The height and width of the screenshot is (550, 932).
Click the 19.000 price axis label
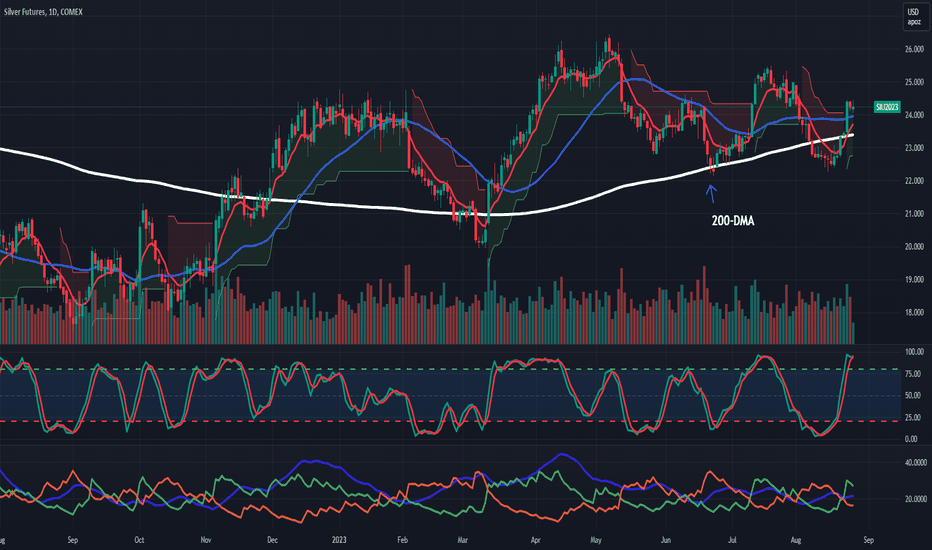pos(914,279)
